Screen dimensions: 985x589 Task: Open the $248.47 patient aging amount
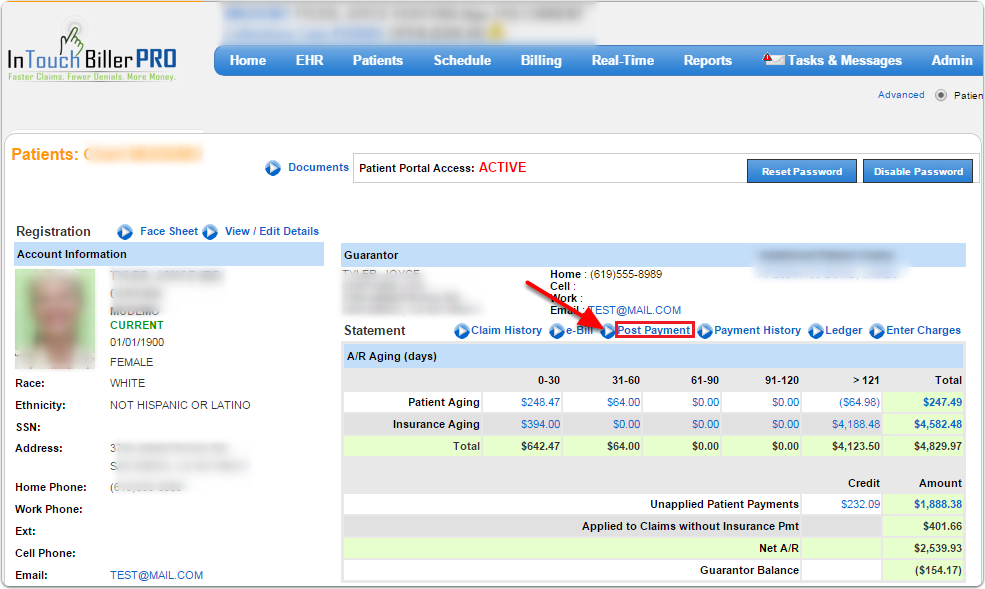[540, 402]
